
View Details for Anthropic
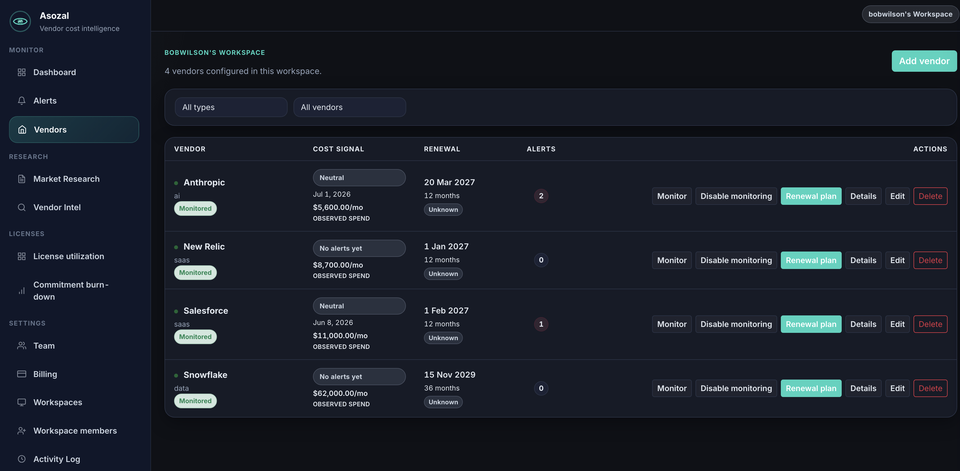(863, 196)
